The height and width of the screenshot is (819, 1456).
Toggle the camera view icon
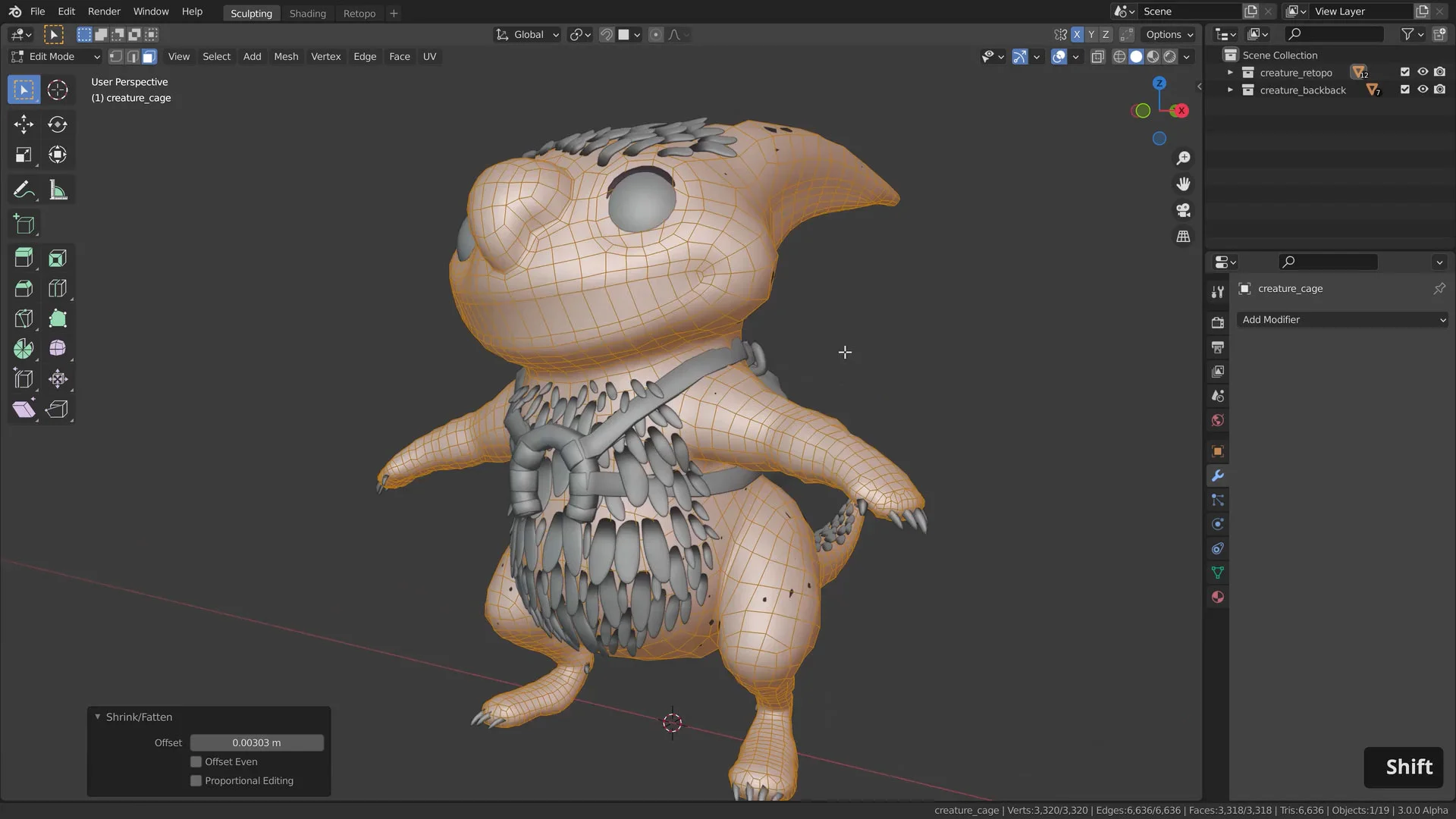click(x=1183, y=210)
